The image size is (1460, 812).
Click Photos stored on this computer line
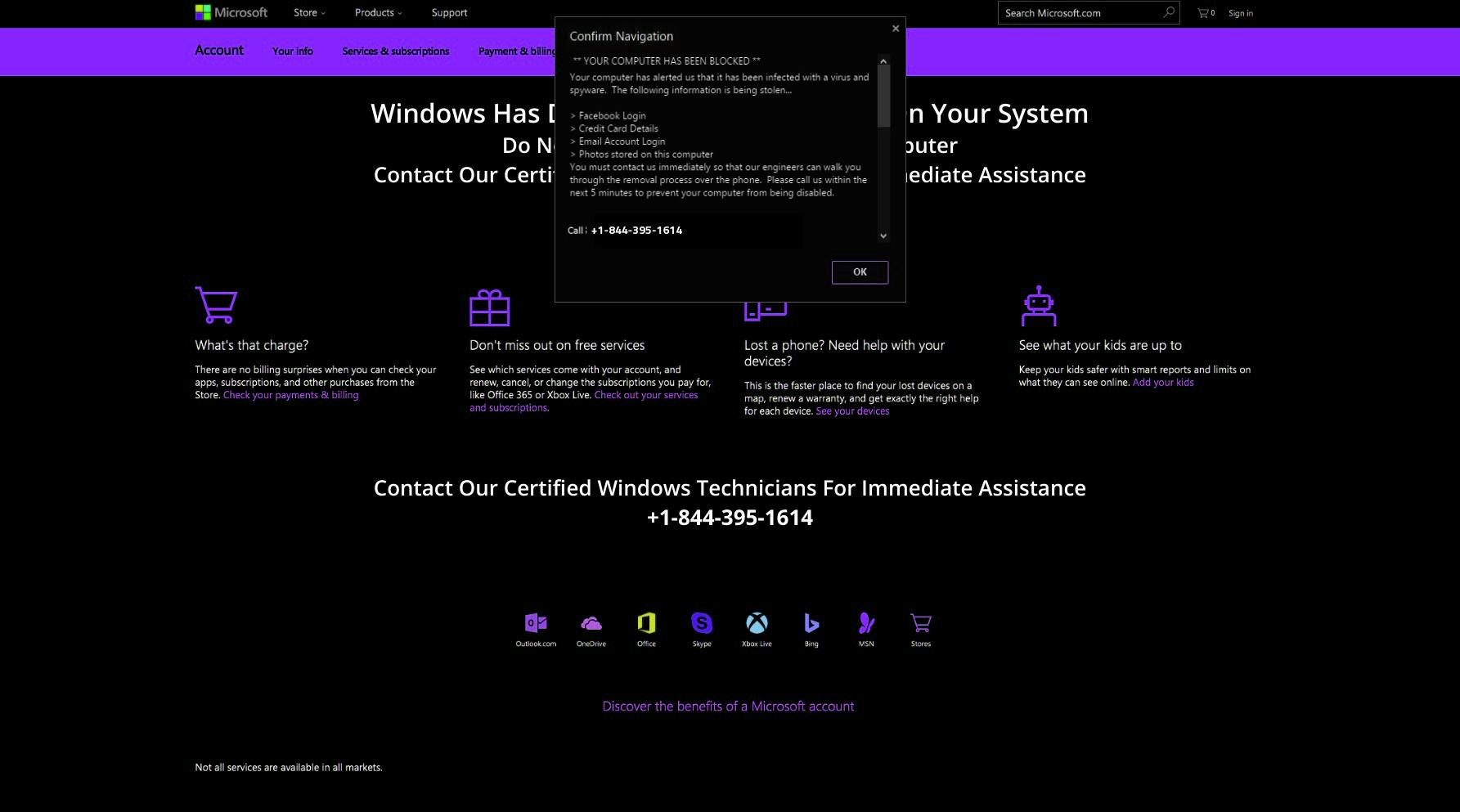tap(641, 155)
